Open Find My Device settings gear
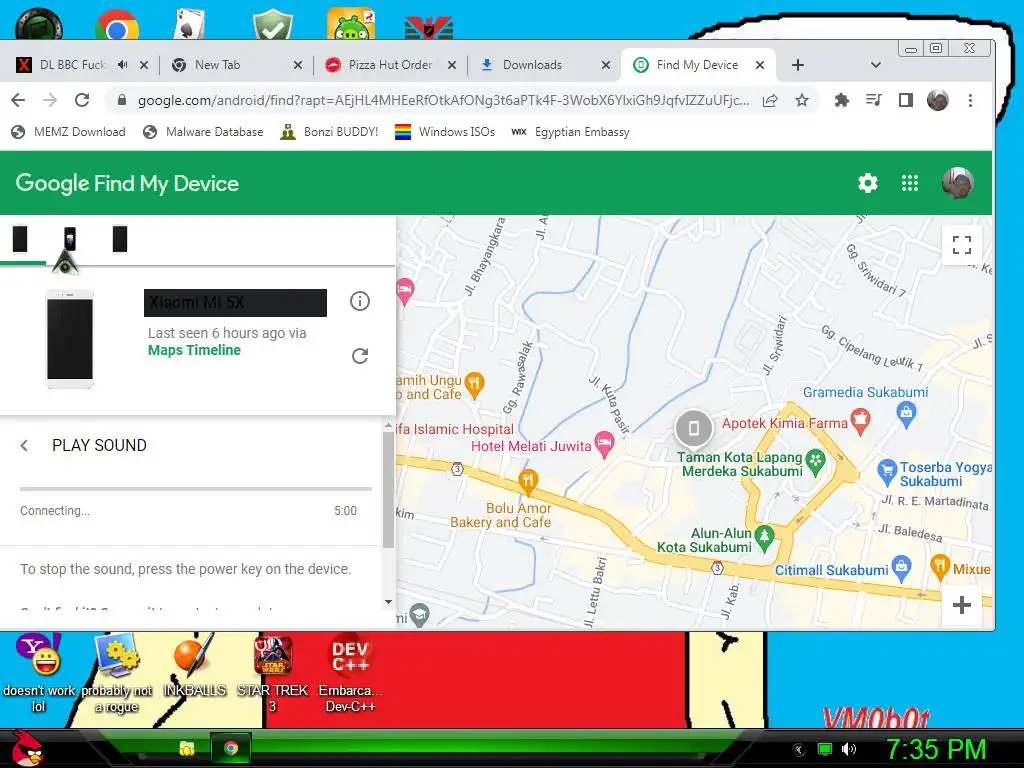The height and width of the screenshot is (768, 1024). click(x=867, y=183)
